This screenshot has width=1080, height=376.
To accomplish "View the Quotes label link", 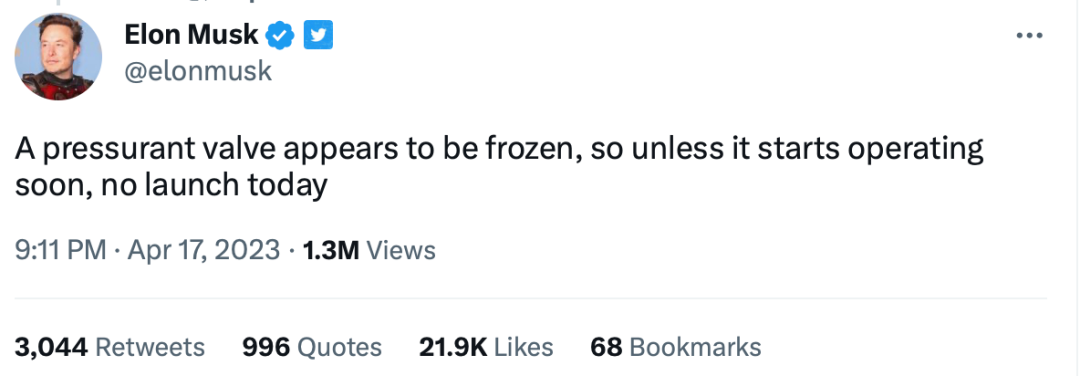I will coord(339,346).
